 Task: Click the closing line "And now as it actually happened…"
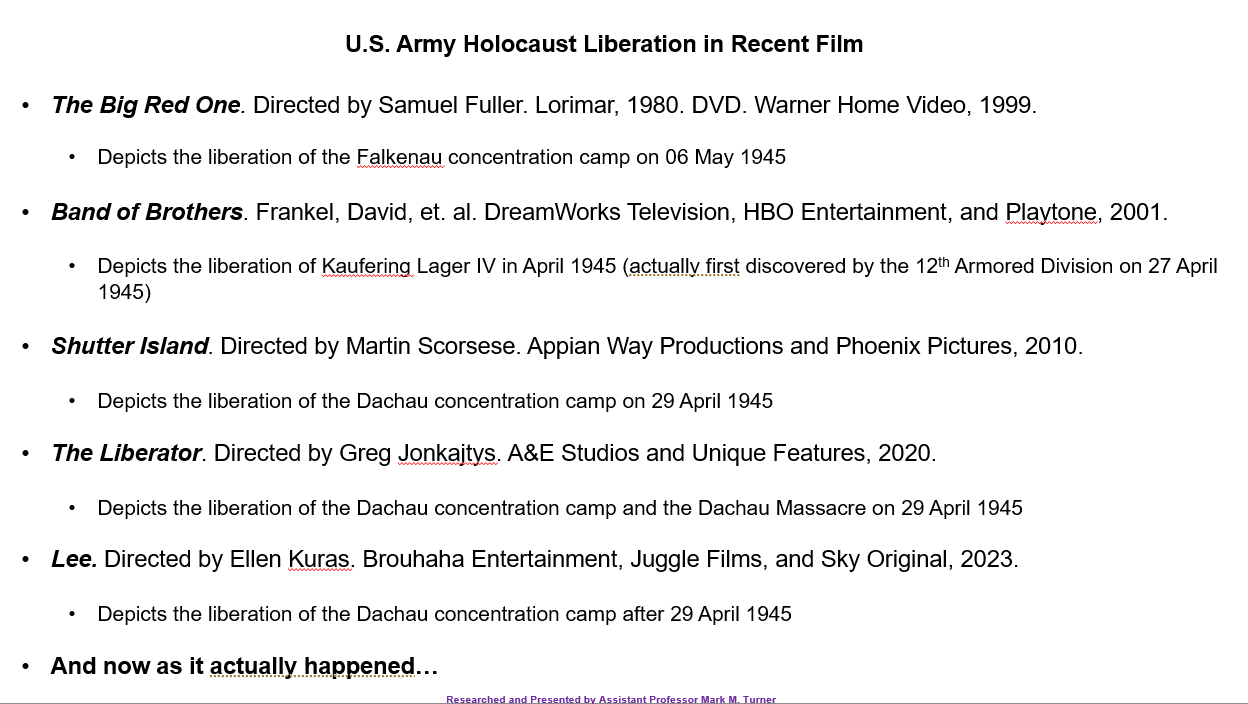(x=244, y=666)
